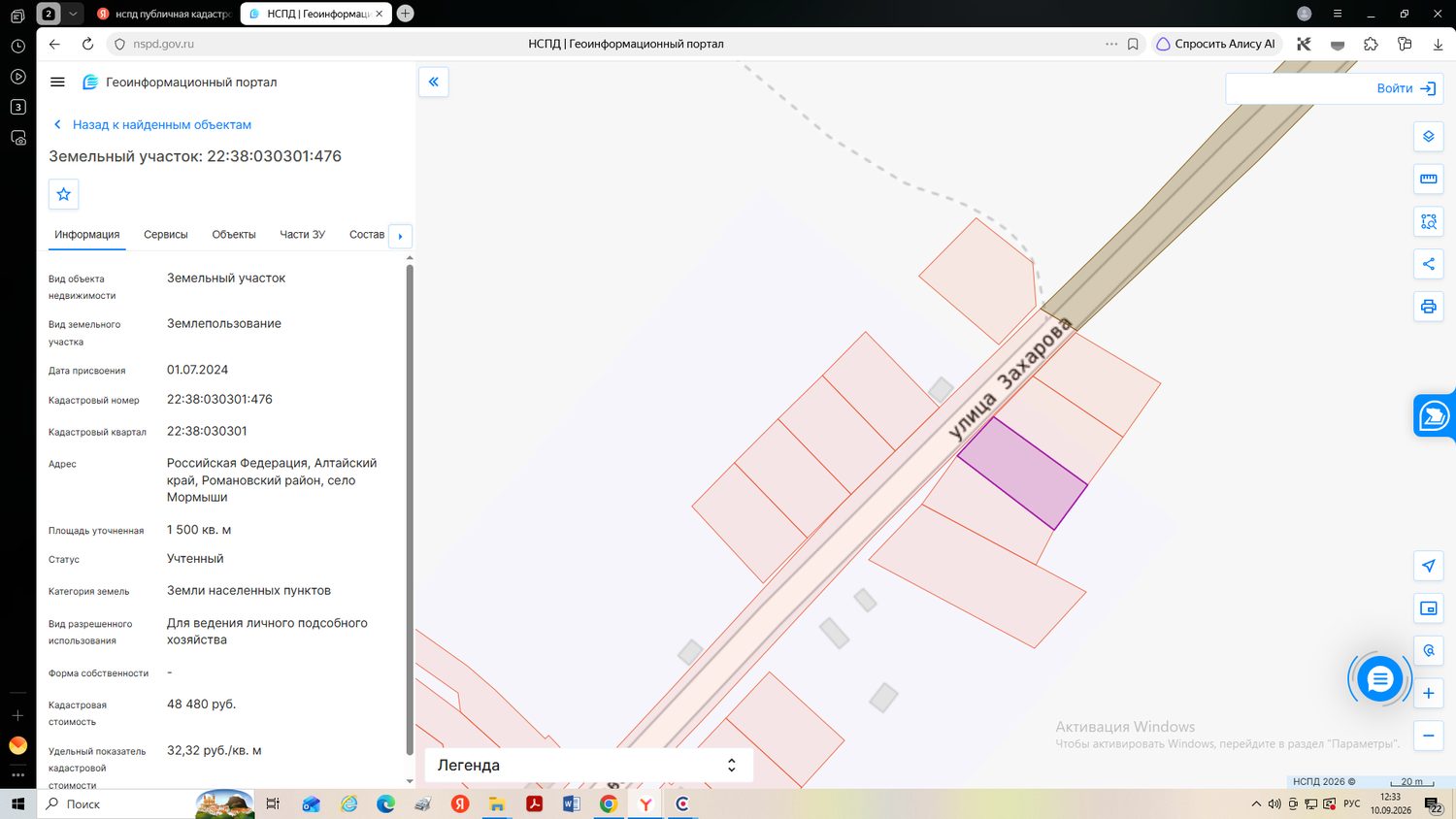Screen dimensions: 1456x819
Task: Open the address bar three-dots menu
Action: [1111, 44]
